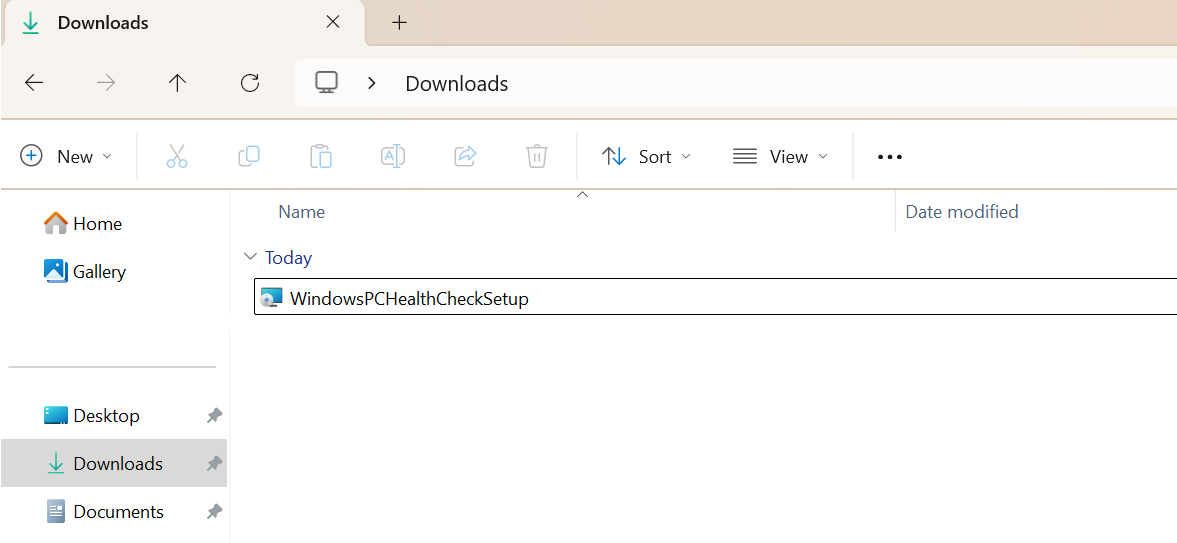Open the See more three-dots menu
The image size is (1177, 543).
890,157
